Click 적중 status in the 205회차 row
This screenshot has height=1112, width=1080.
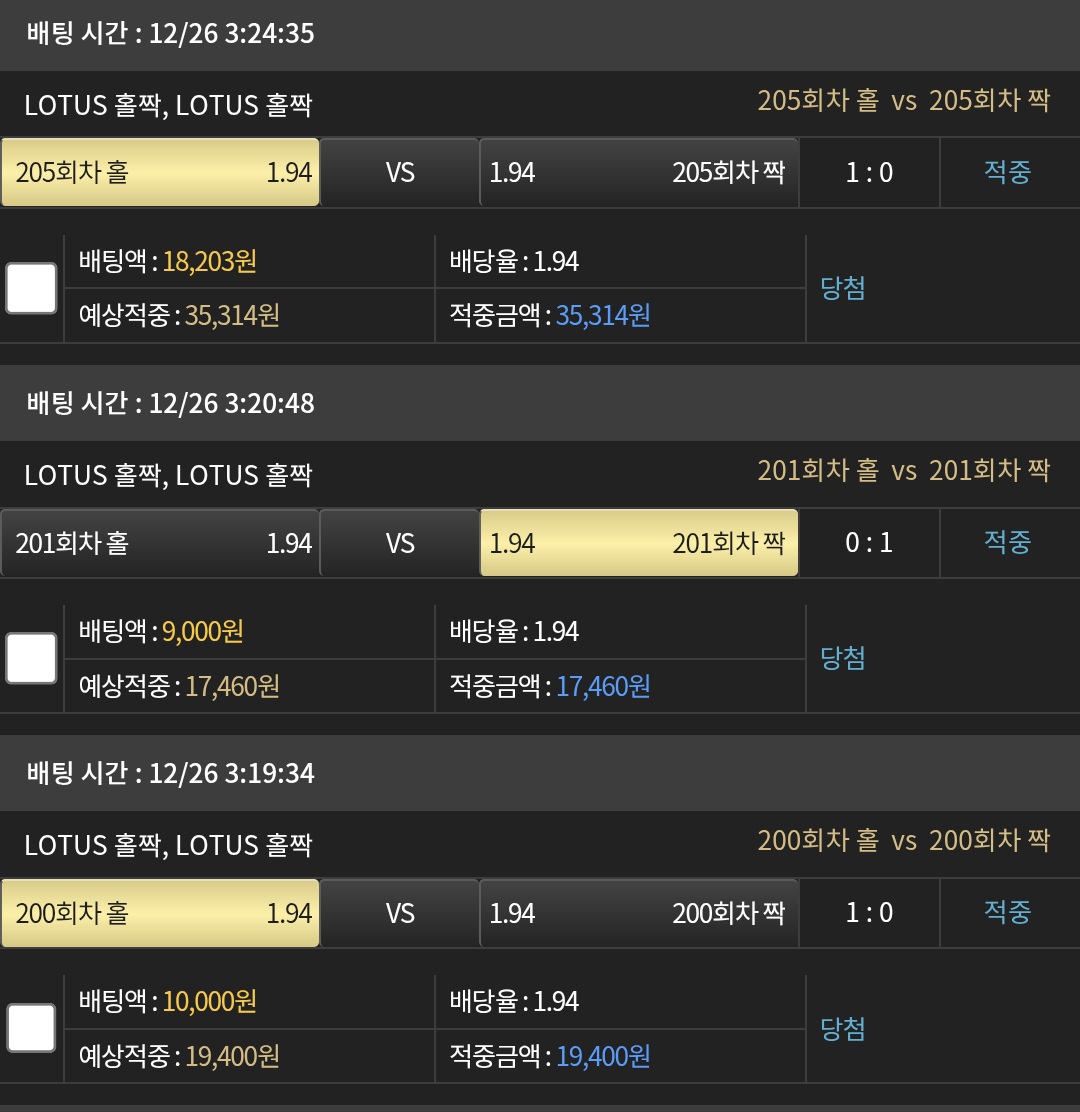(1007, 172)
